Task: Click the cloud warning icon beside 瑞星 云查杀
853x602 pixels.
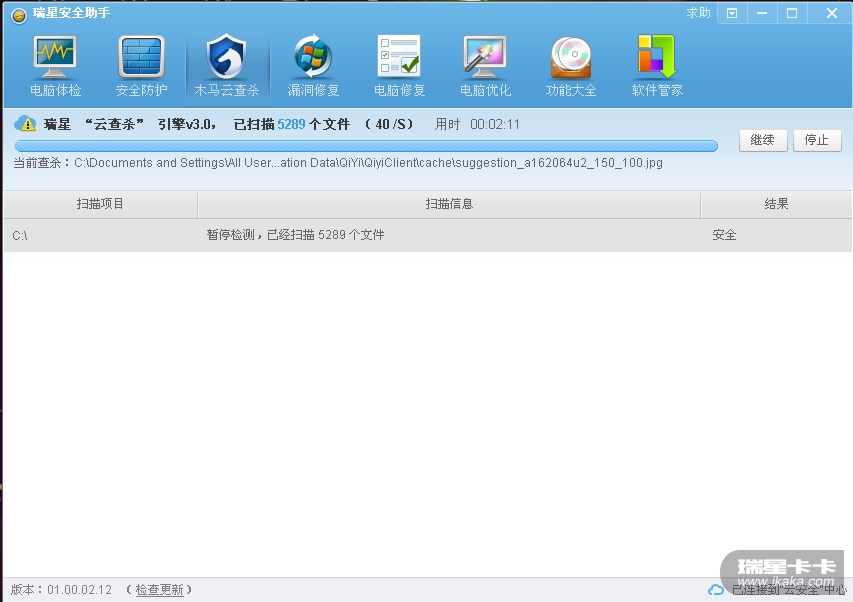Action: pyautogui.click(x=25, y=123)
